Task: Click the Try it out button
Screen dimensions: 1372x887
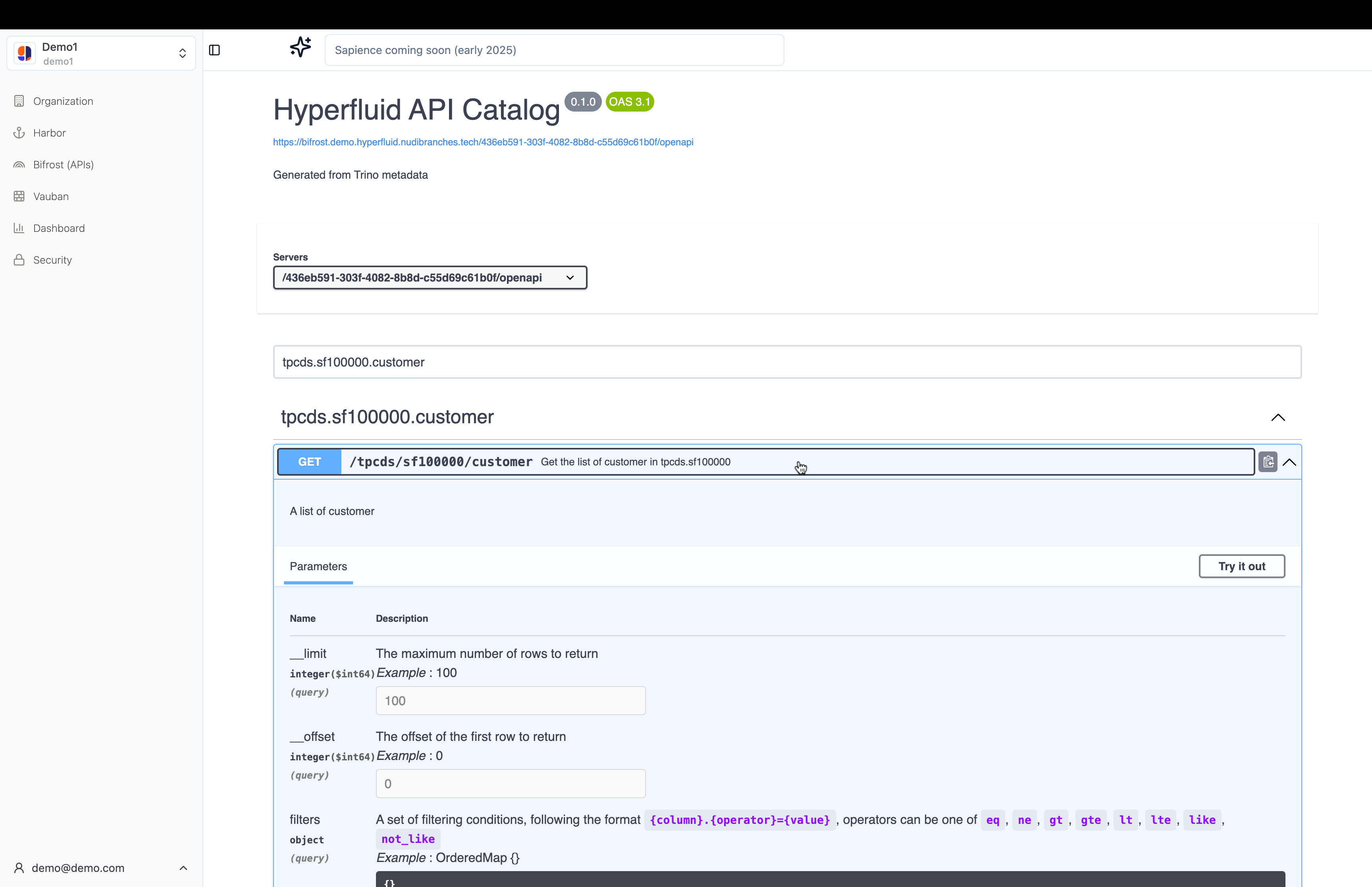Action: coord(1242,566)
